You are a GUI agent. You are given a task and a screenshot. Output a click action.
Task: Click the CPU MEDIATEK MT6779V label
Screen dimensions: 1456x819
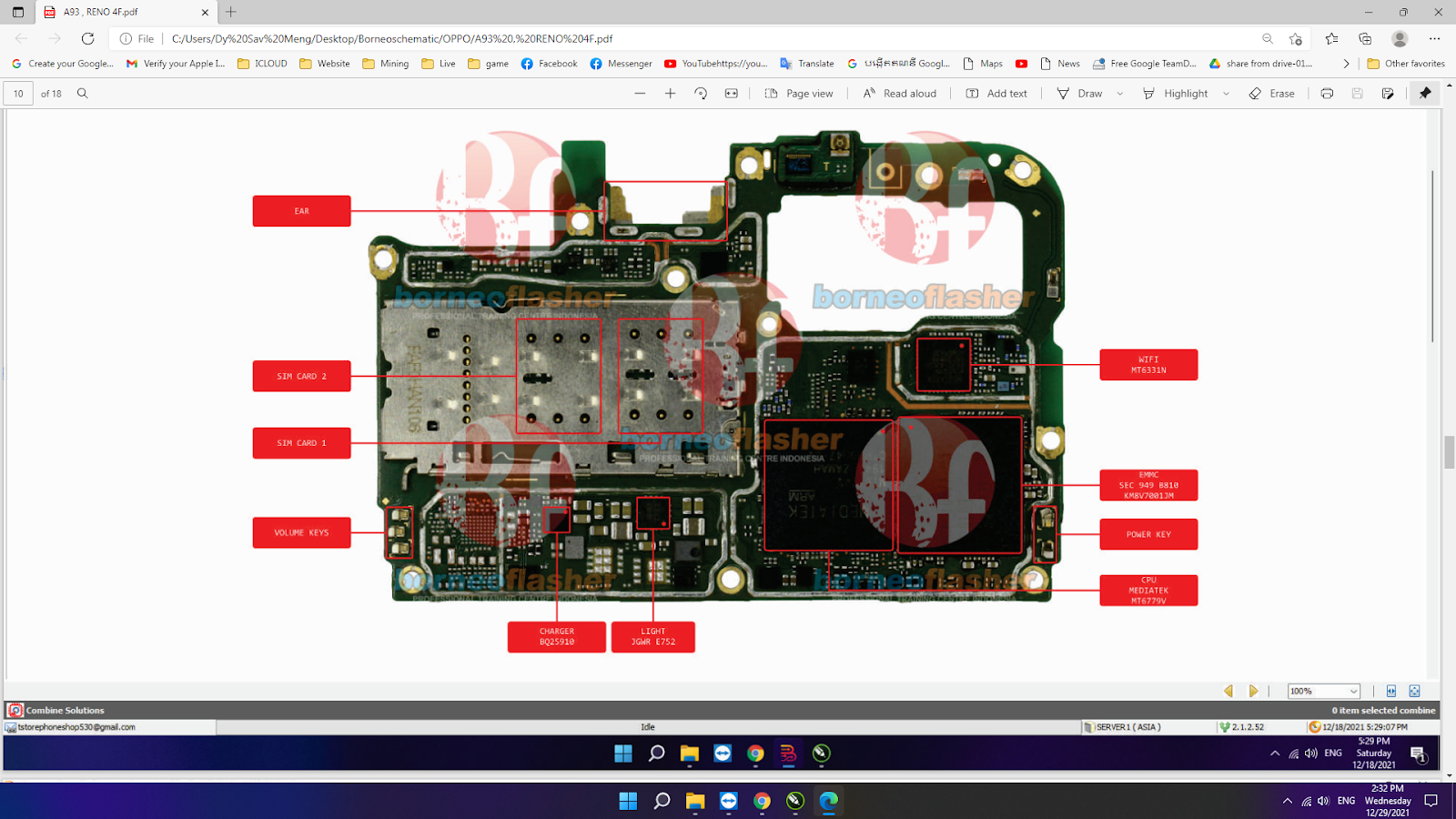pyautogui.click(x=1148, y=591)
